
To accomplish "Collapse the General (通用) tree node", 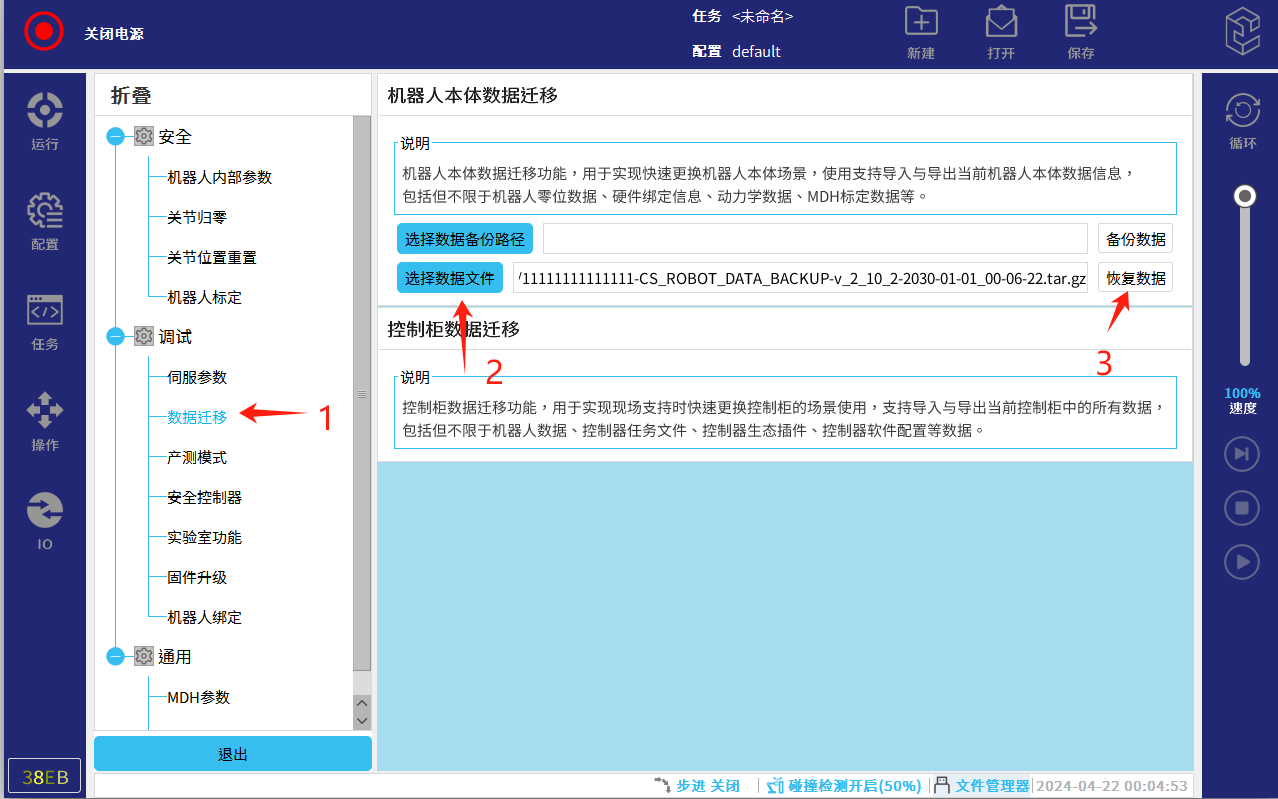I will (116, 657).
